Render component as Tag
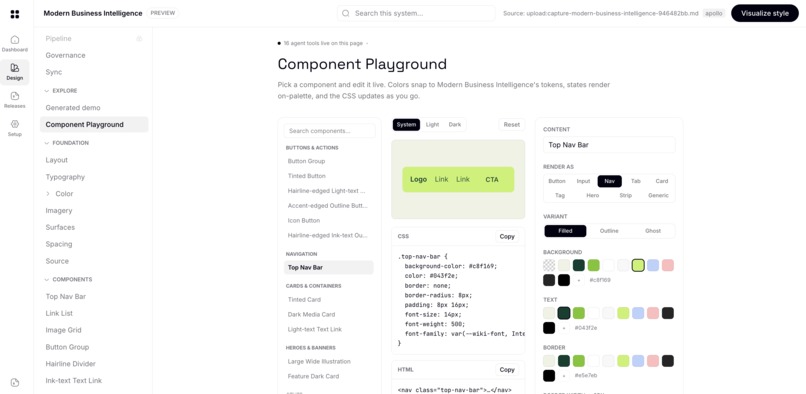The width and height of the screenshot is (806, 394). 560,195
